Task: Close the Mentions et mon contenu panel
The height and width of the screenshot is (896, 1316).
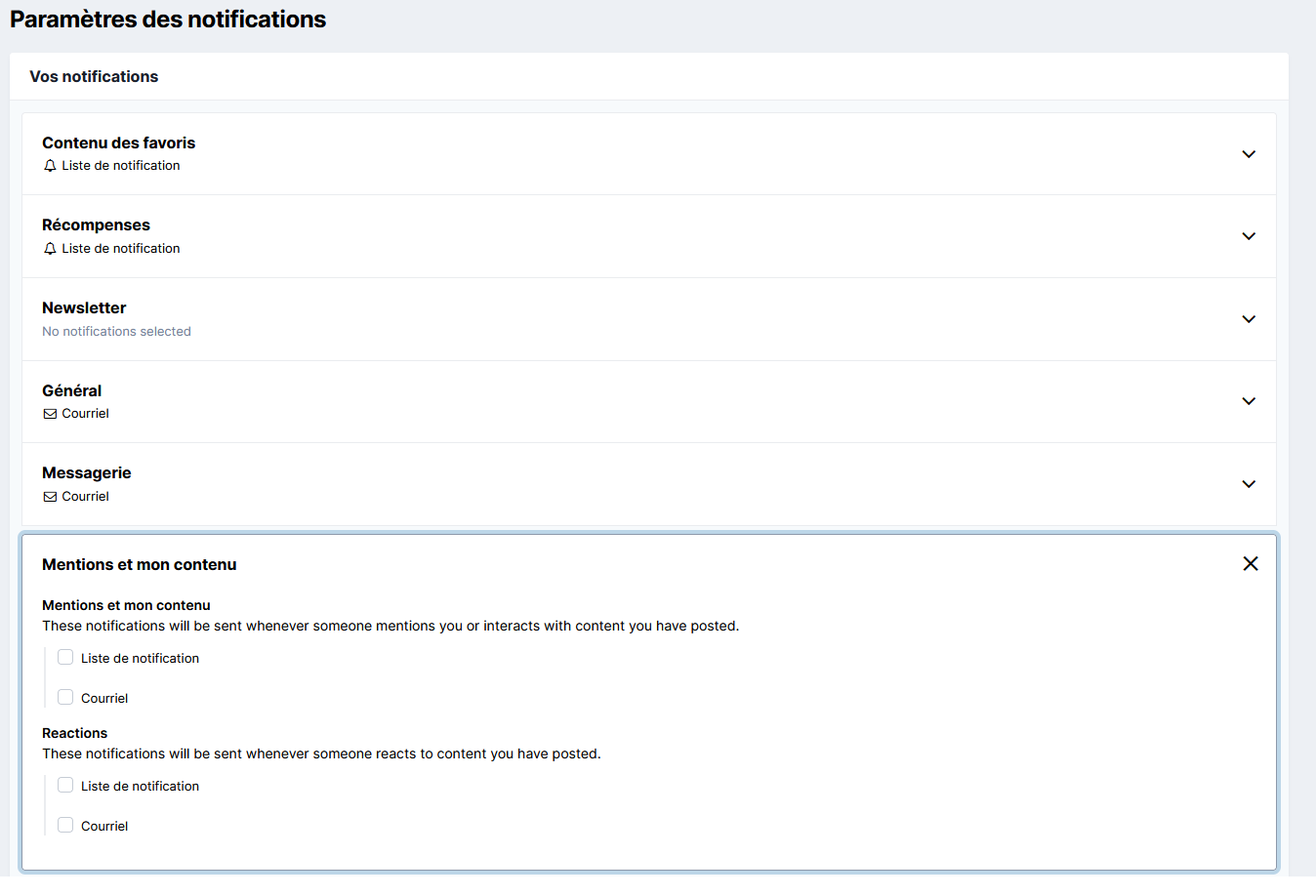Action: tap(1250, 563)
